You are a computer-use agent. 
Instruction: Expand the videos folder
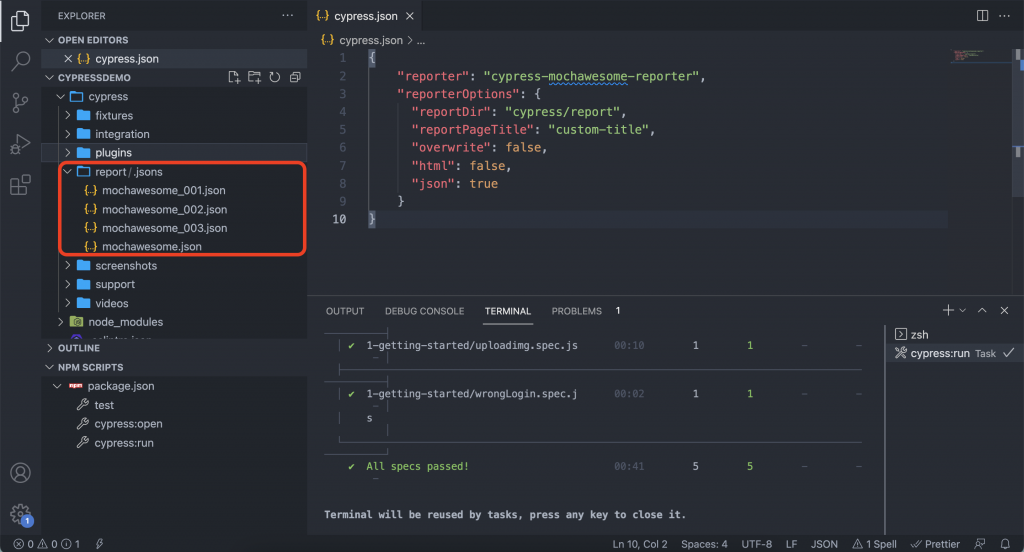(x=67, y=303)
